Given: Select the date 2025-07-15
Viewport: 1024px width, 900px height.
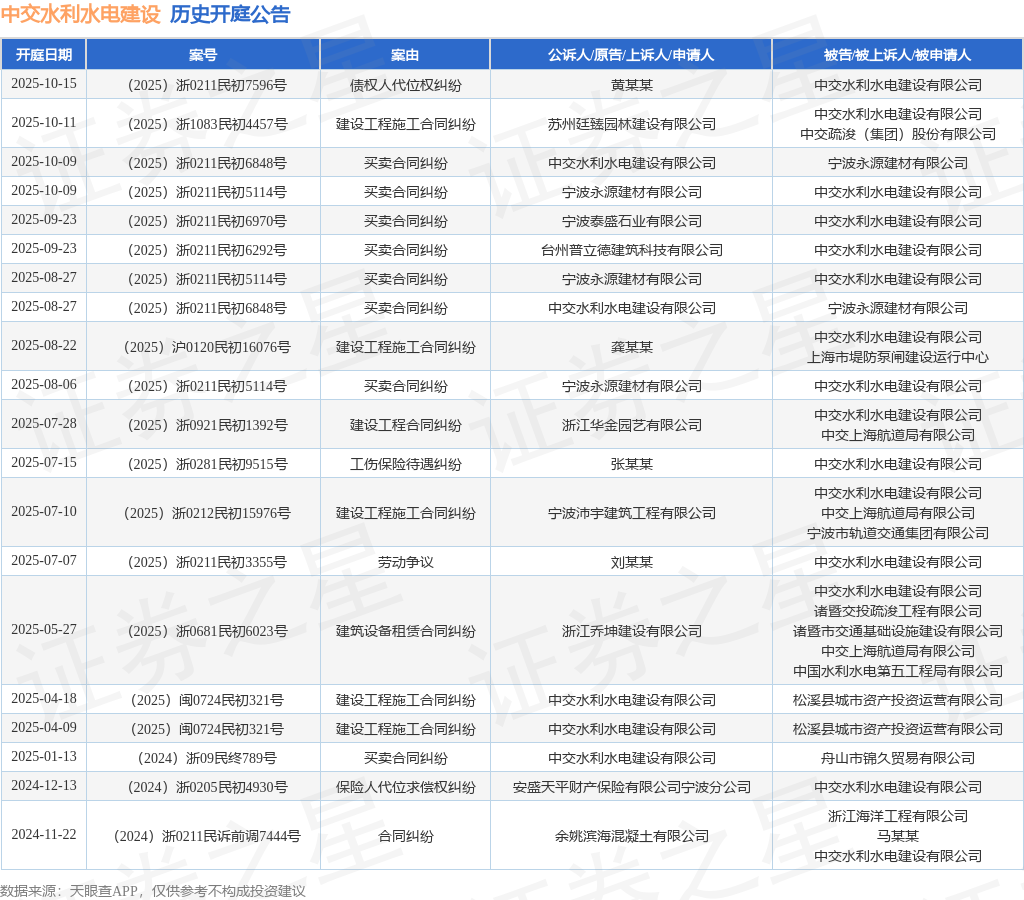Looking at the screenshot, I should pos(44,462).
